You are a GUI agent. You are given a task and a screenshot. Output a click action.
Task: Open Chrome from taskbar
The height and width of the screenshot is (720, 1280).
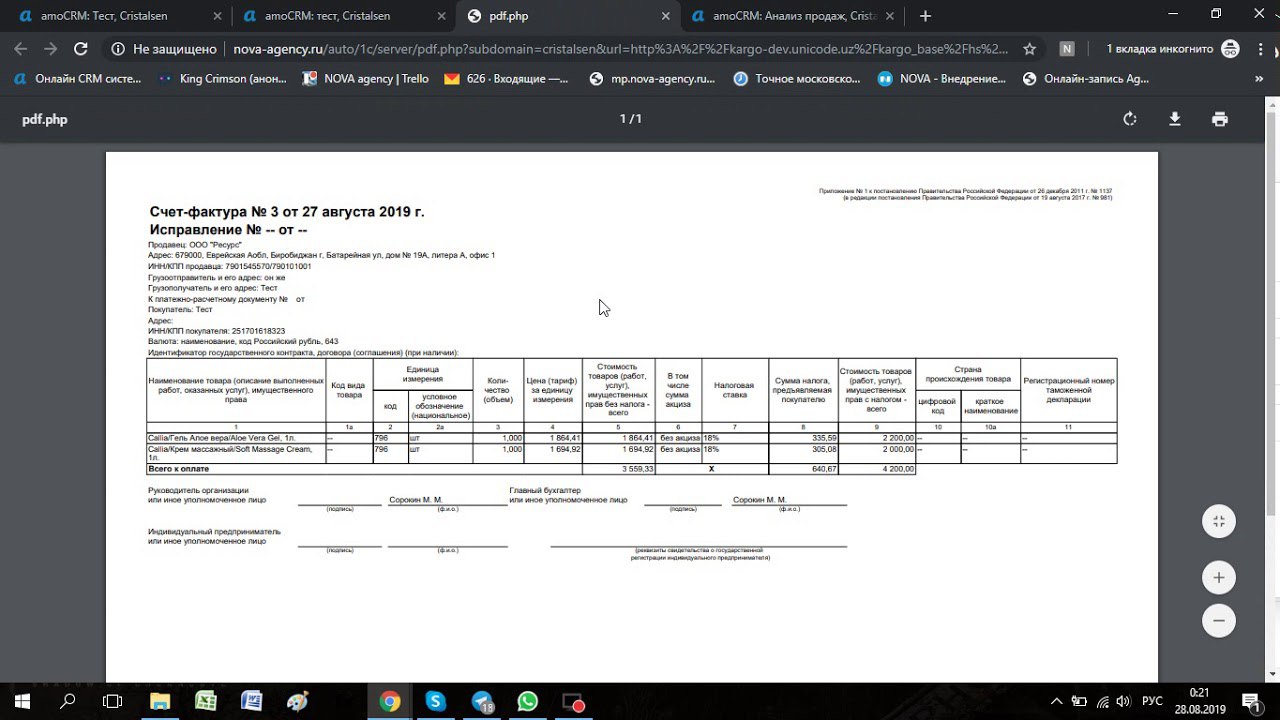390,701
